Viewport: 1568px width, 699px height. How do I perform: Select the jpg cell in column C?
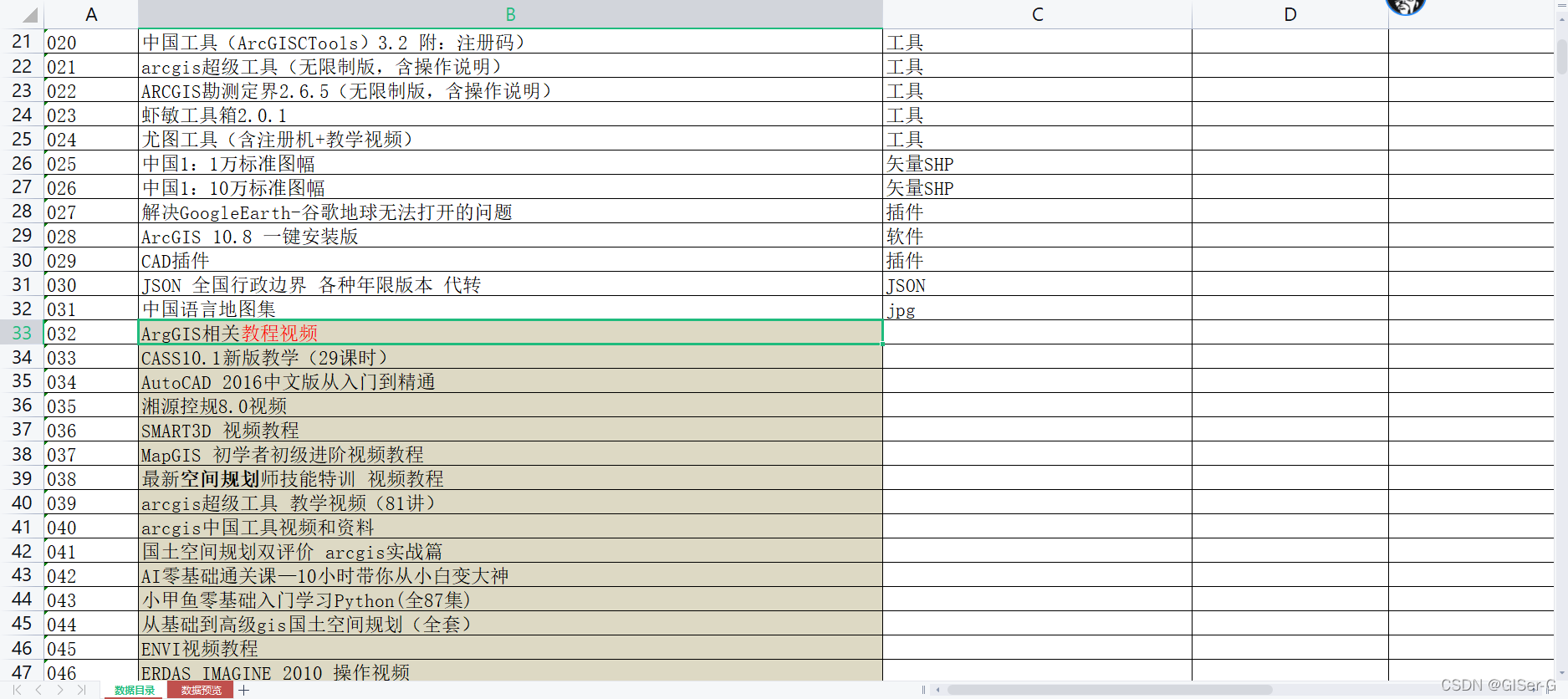coord(1037,309)
